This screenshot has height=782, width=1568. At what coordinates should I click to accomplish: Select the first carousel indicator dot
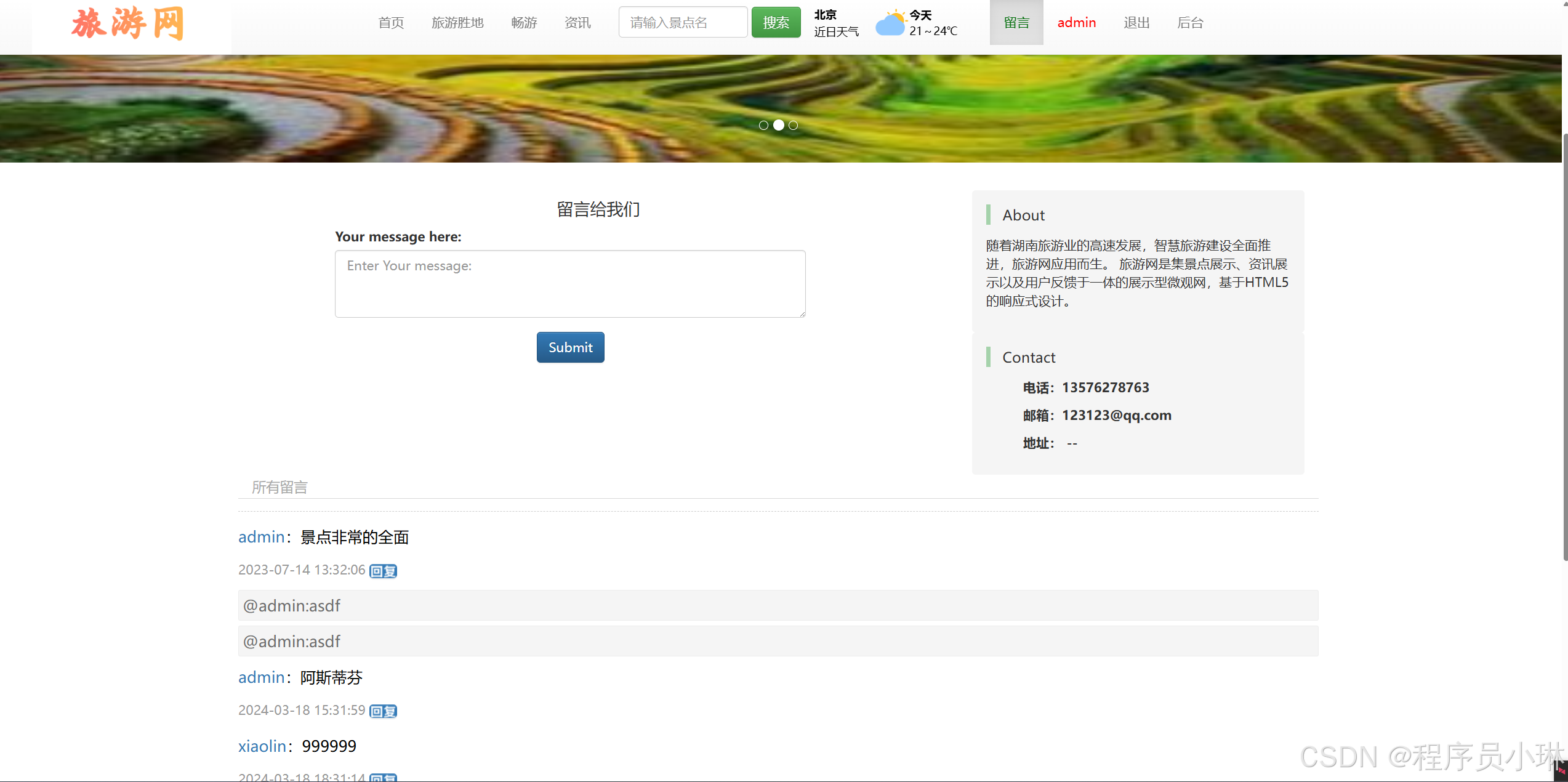point(763,125)
